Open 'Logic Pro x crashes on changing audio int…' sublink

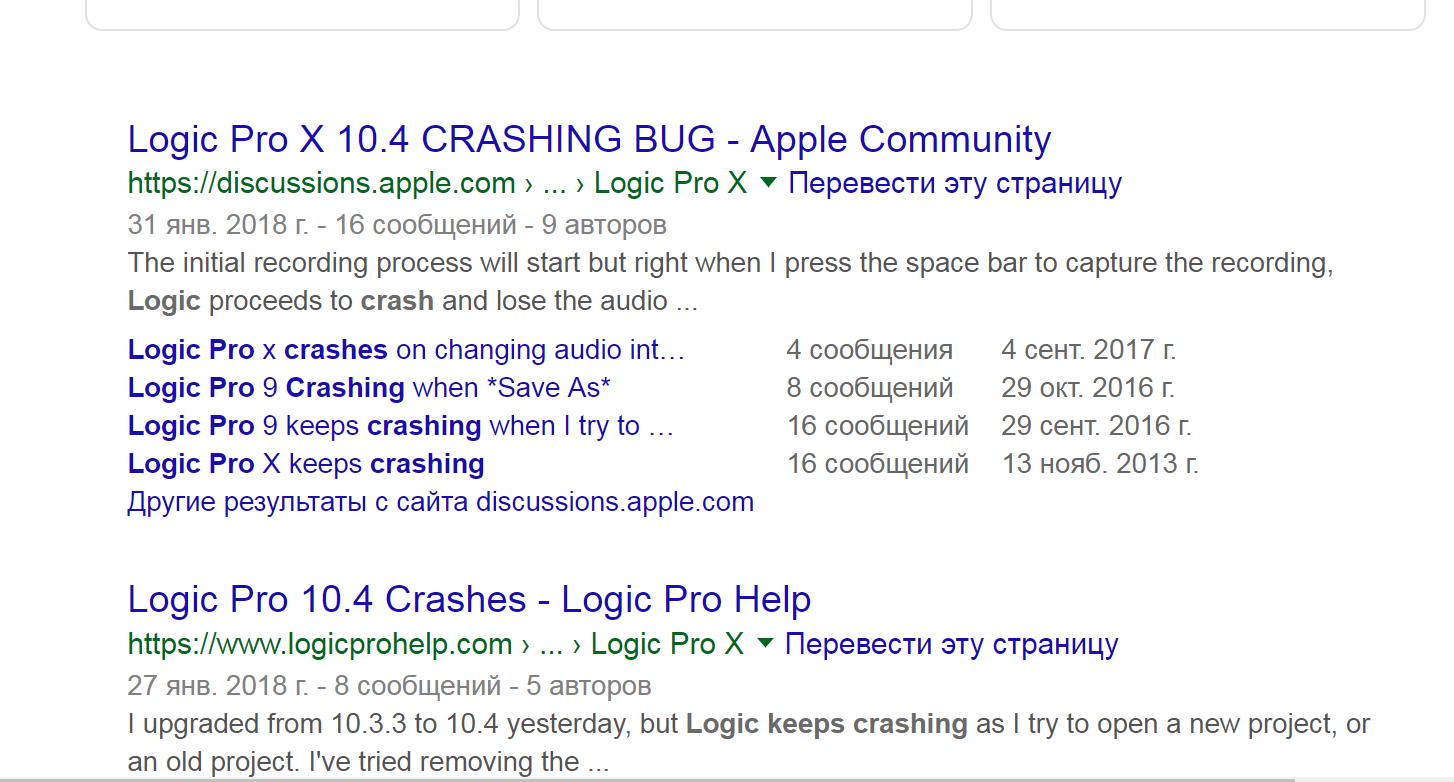(x=406, y=350)
